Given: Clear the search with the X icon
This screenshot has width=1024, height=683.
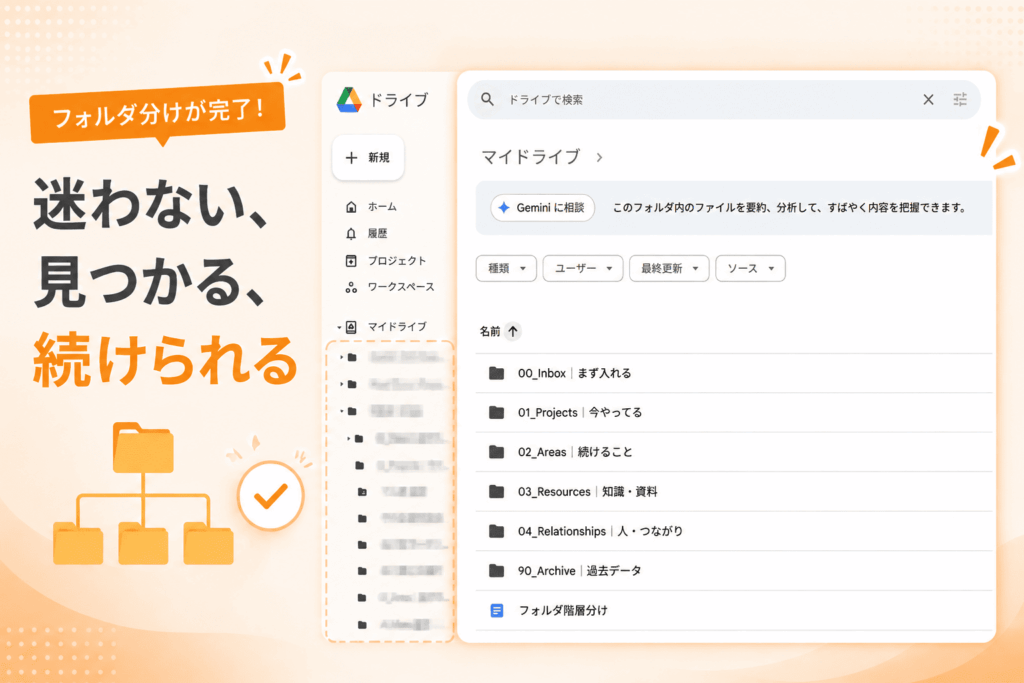Looking at the screenshot, I should click(x=928, y=99).
